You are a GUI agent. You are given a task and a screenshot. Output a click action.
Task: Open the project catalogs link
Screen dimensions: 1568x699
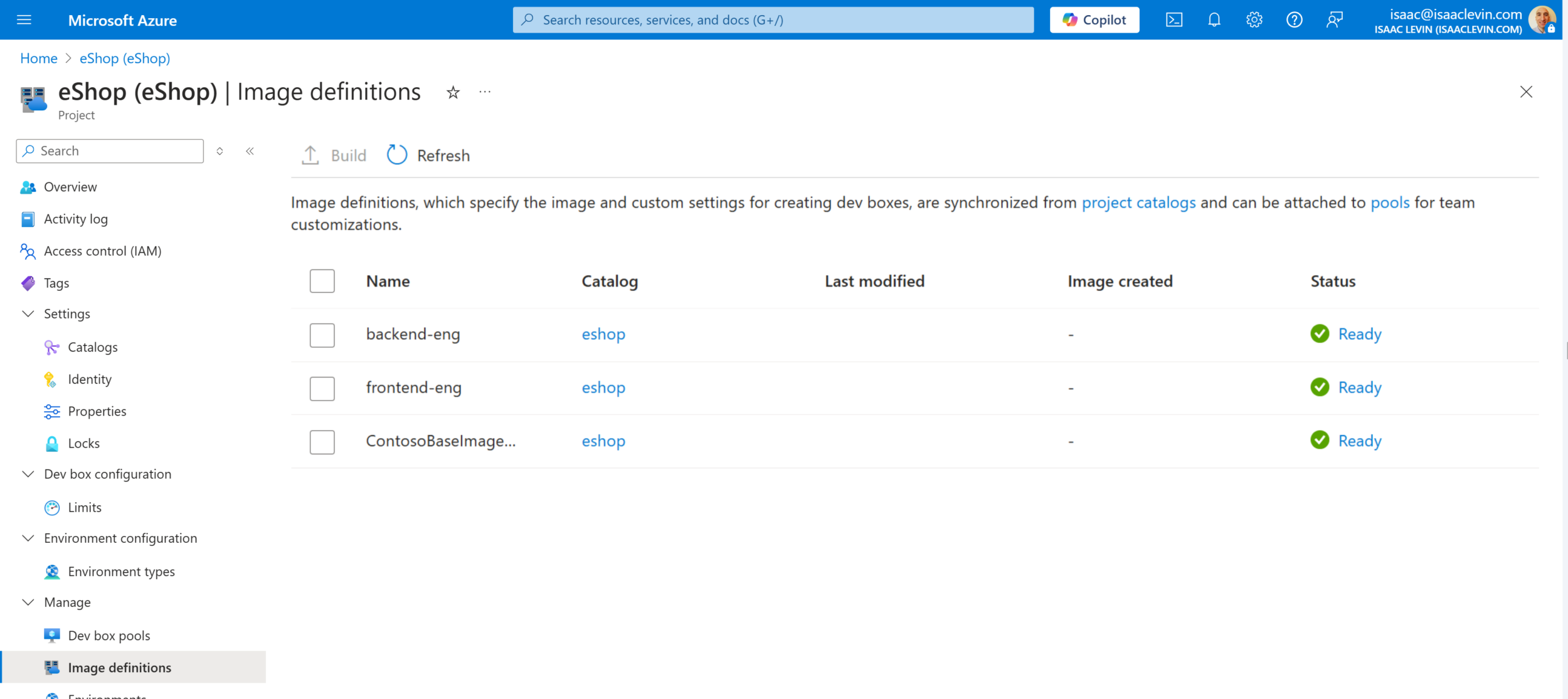1138,202
